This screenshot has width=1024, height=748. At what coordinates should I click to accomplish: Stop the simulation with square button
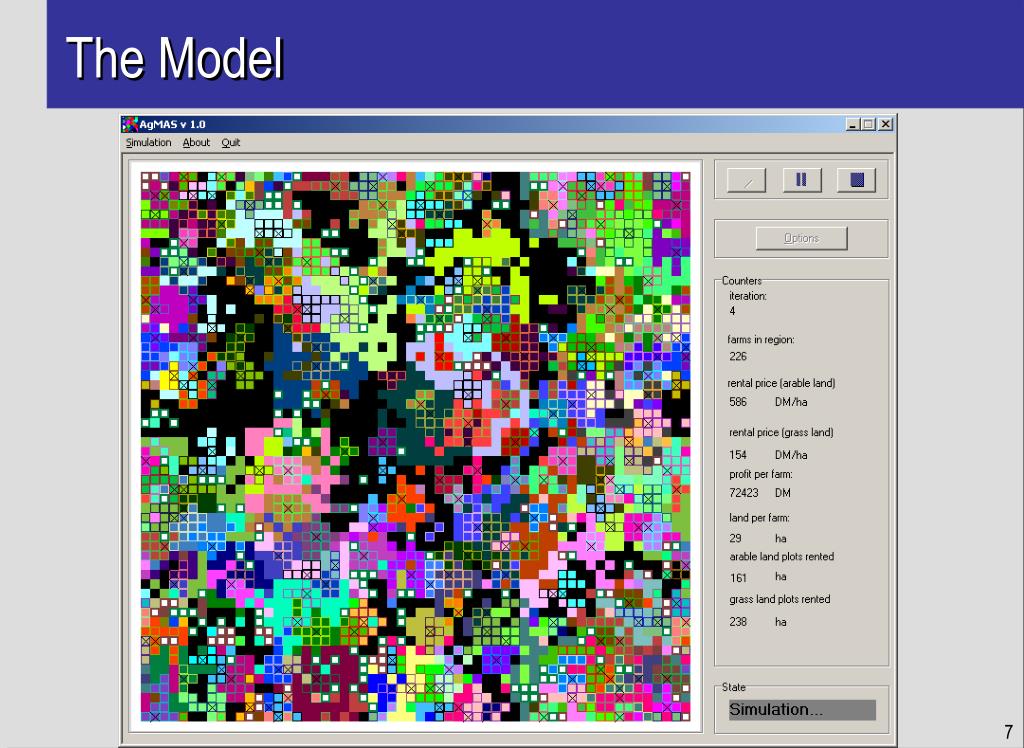(857, 180)
